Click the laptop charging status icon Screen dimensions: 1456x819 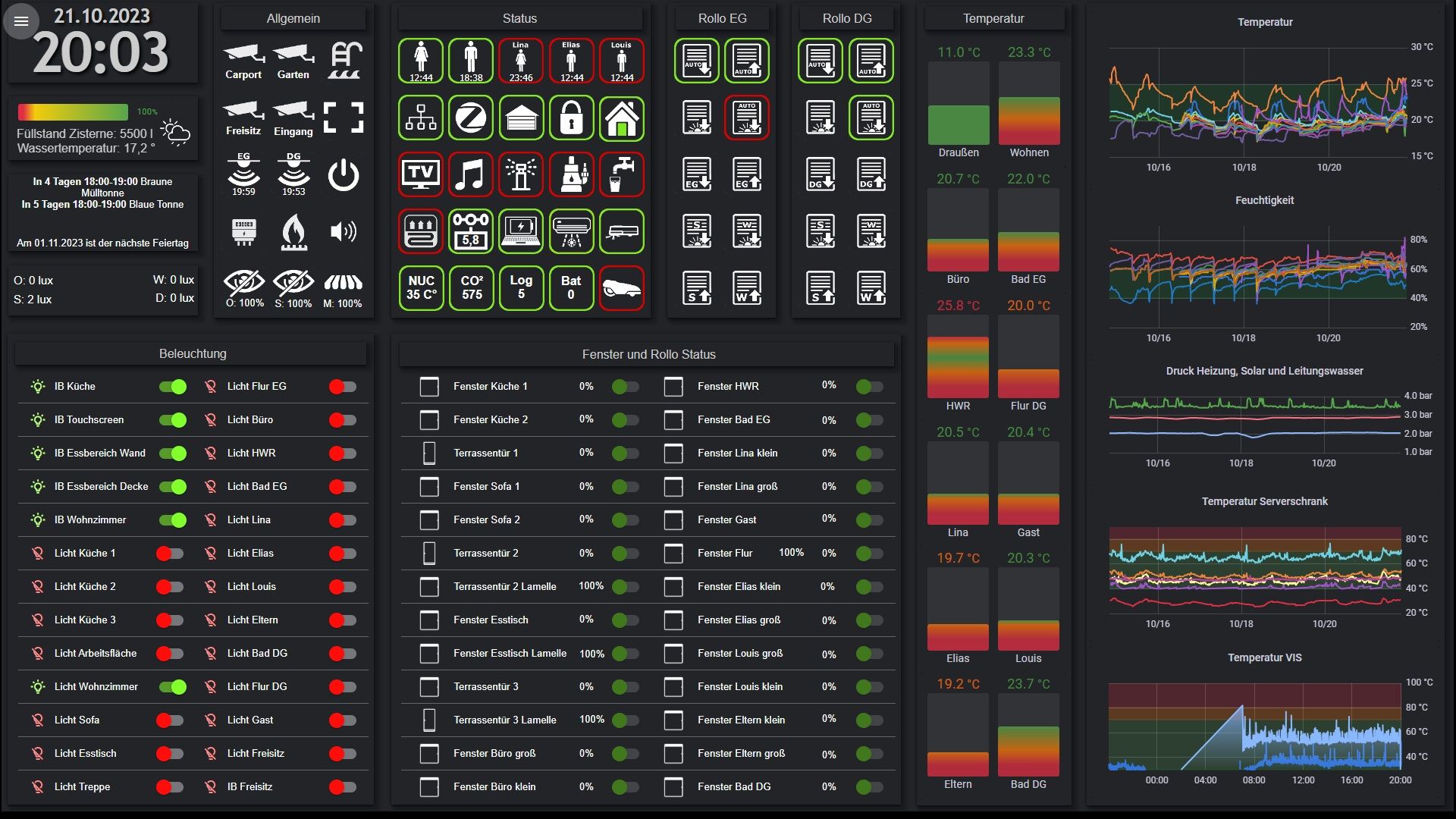[x=521, y=231]
